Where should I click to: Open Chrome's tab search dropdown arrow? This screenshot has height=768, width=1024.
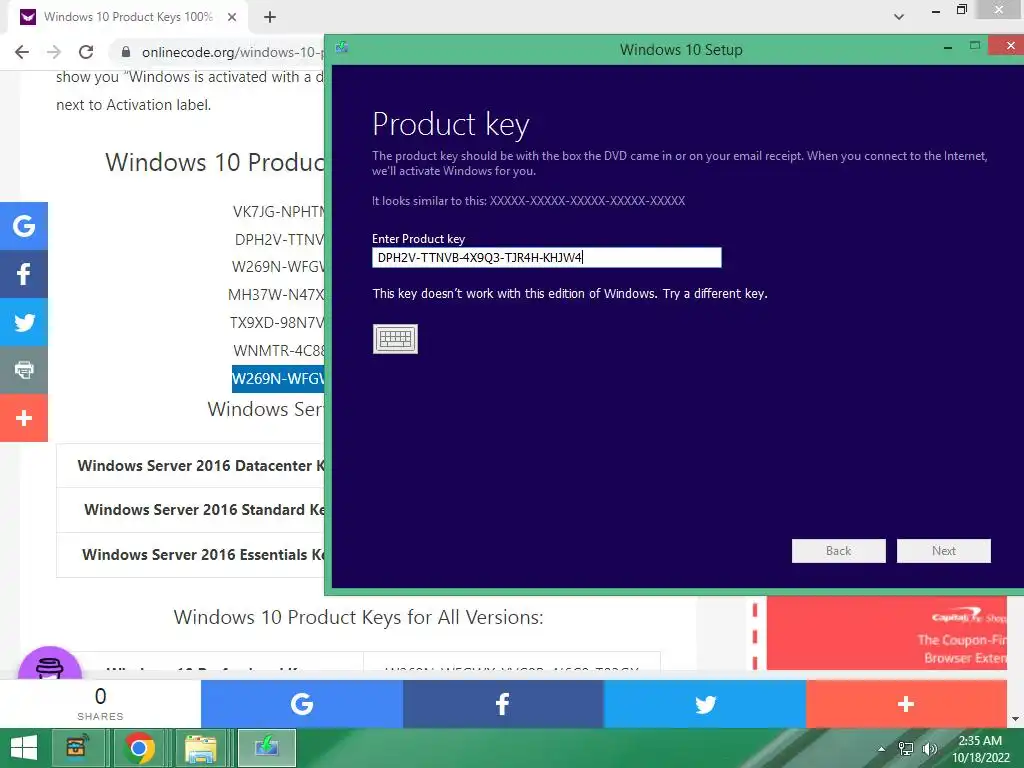pyautogui.click(x=899, y=17)
